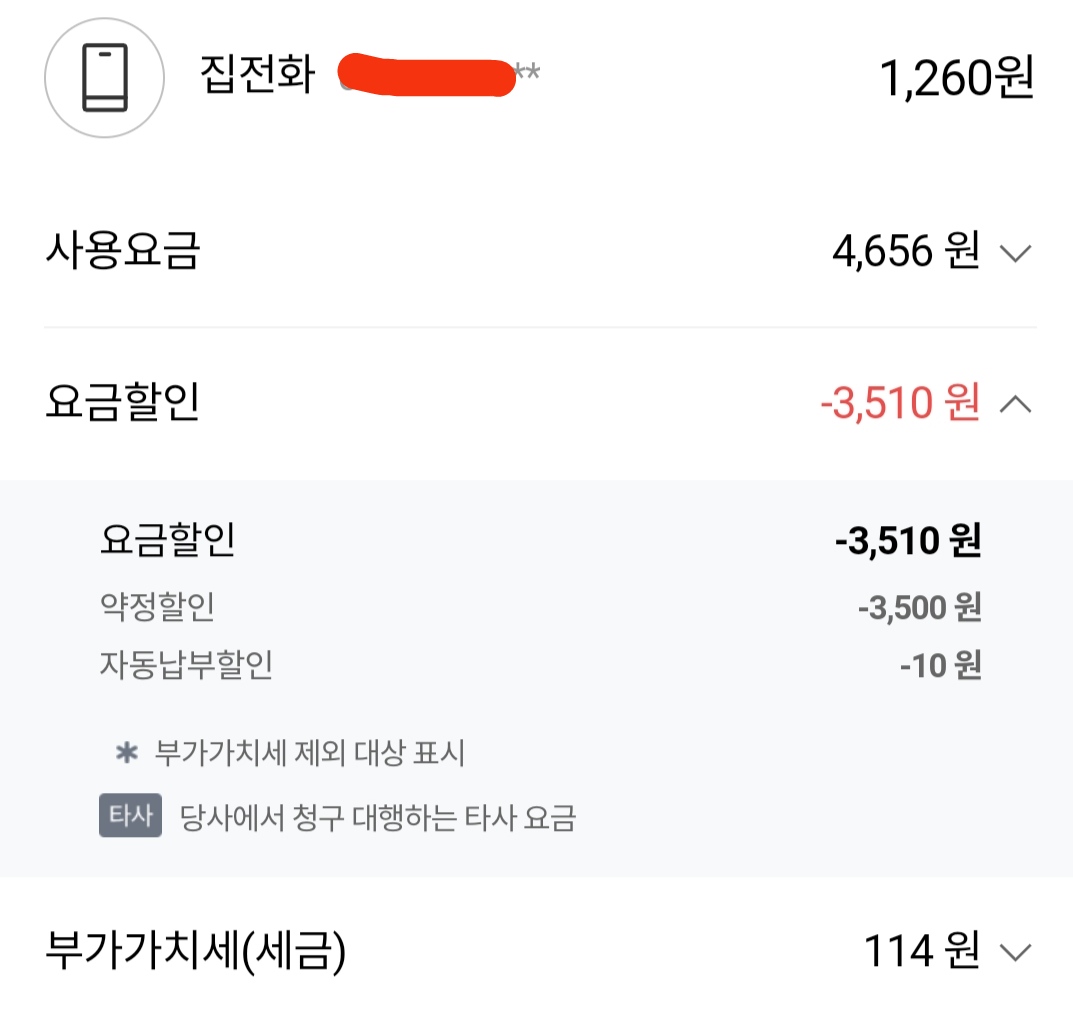Viewport: 1073px width, 1018px height.
Task: Click the -10 원 auto-pay discount value
Action: tap(940, 665)
